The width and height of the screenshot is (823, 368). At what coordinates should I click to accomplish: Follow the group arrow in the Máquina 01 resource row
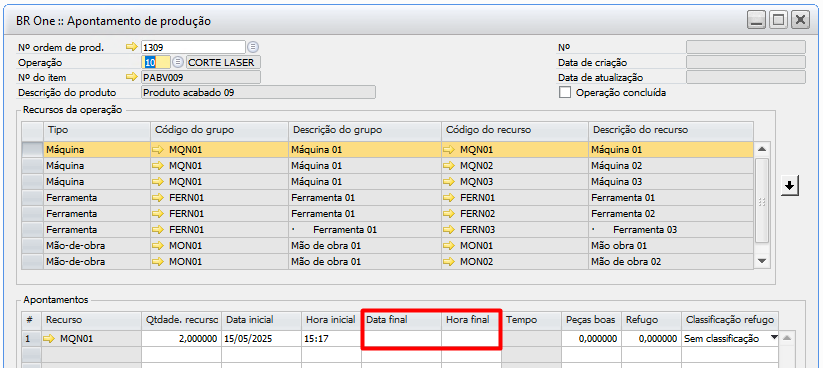159,150
